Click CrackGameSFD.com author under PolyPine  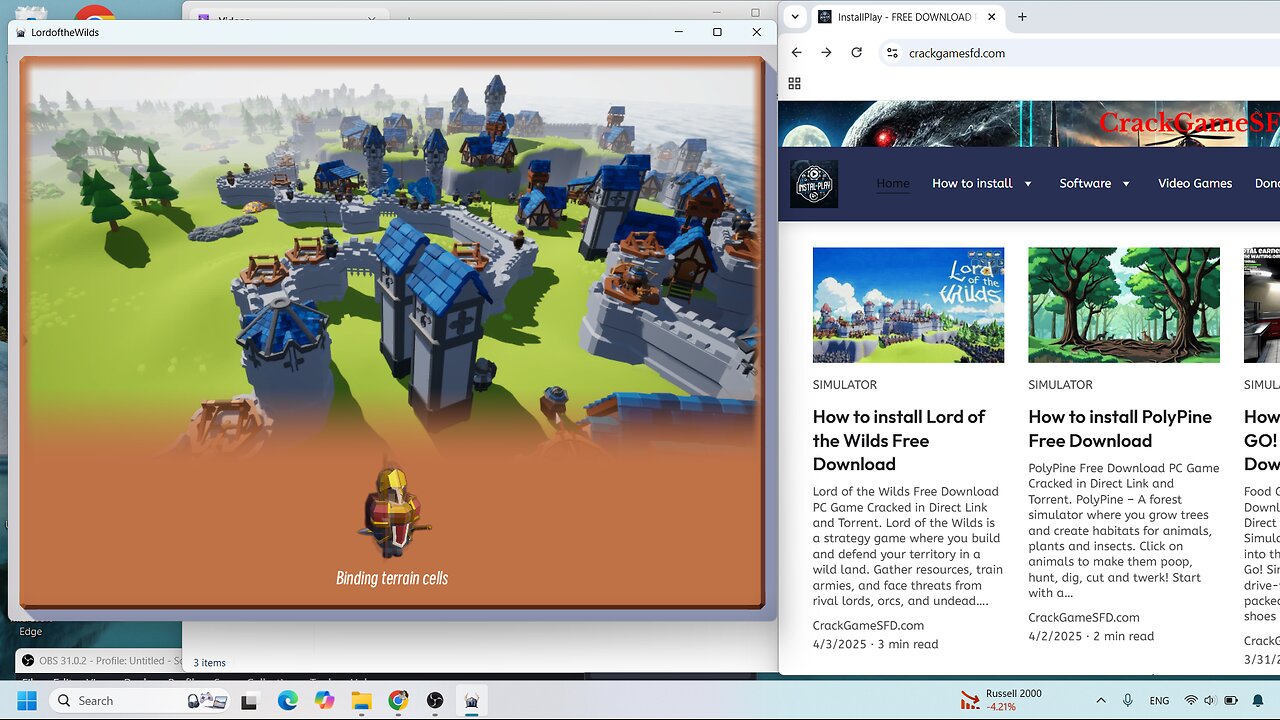click(x=1084, y=617)
